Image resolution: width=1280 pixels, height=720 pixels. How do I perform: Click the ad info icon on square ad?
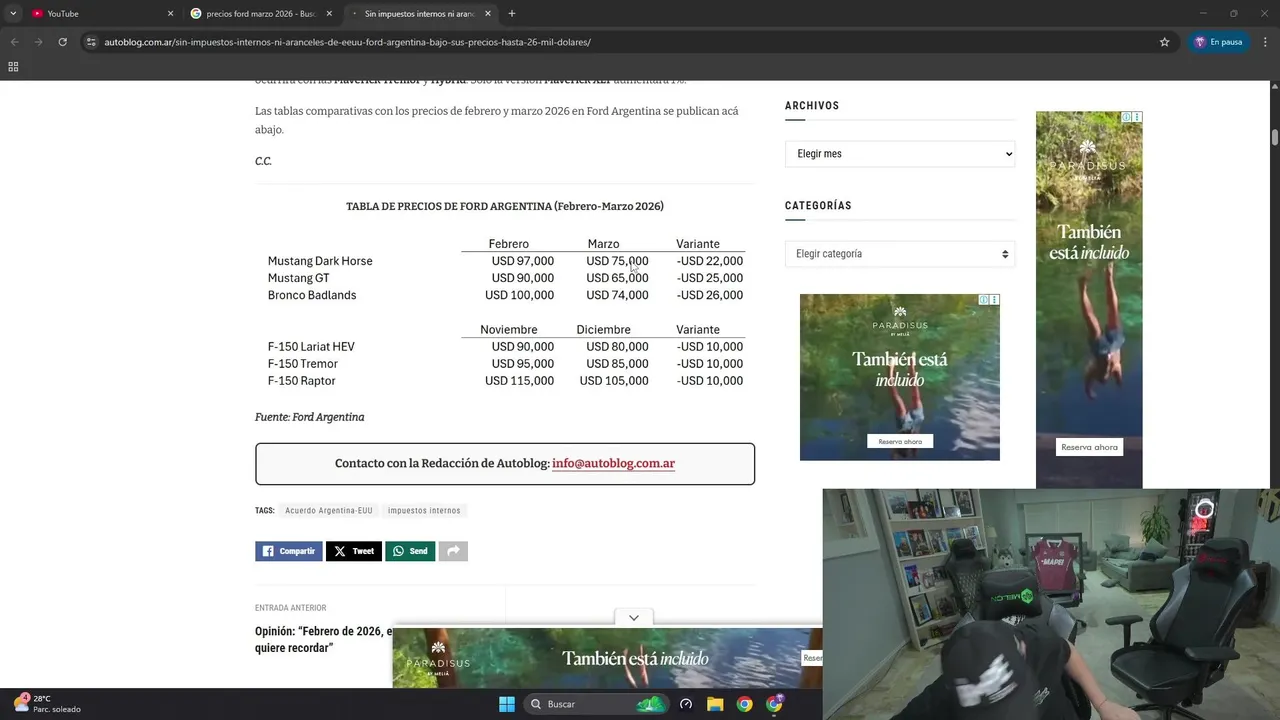click(x=984, y=300)
